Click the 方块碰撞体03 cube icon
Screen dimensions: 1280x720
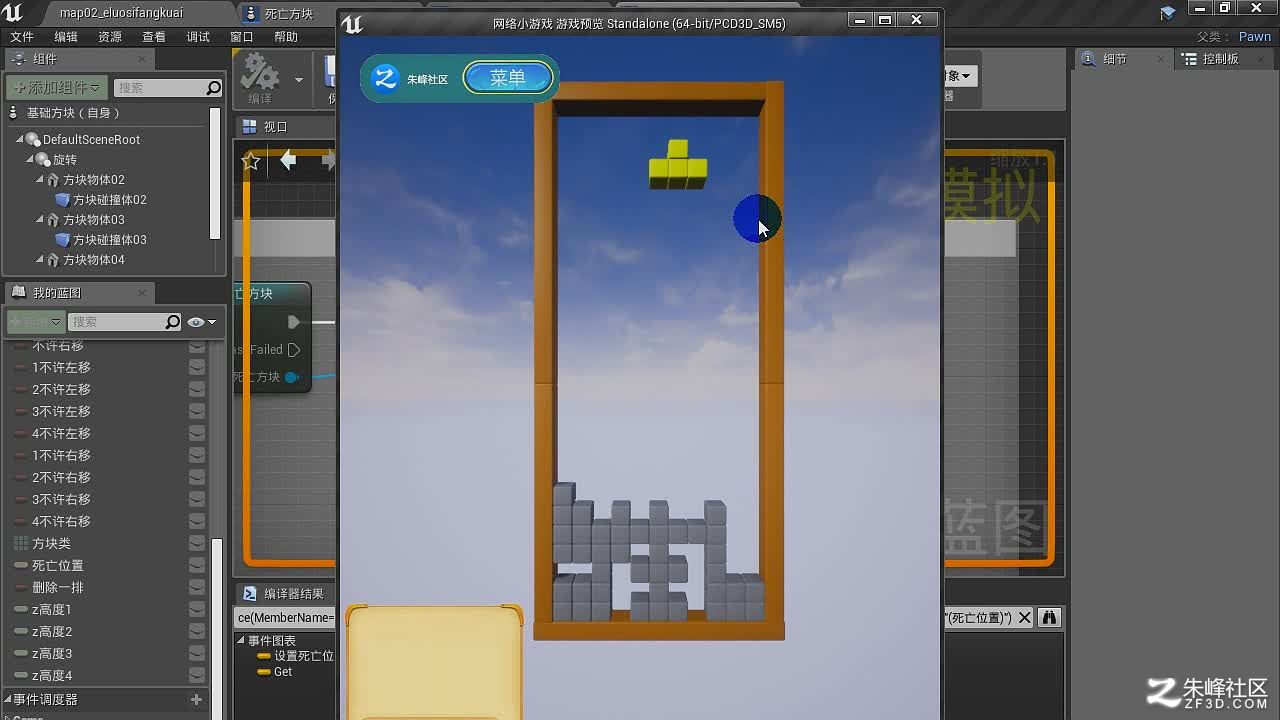pos(62,240)
